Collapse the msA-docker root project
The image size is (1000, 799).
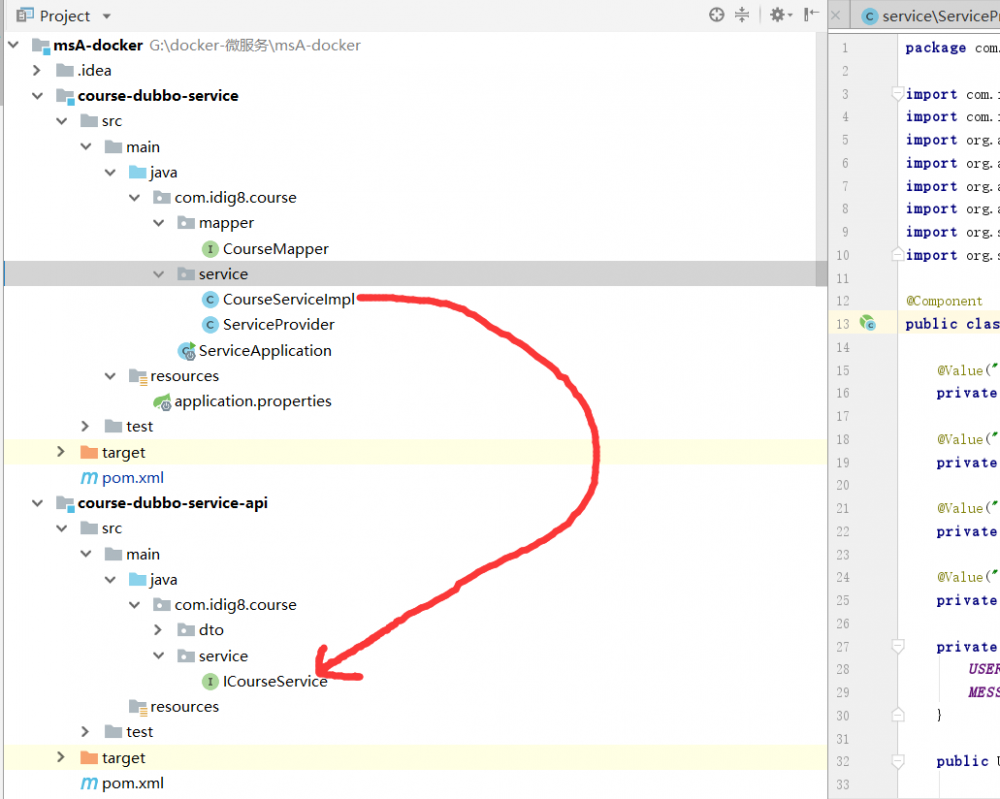click(x=13, y=45)
